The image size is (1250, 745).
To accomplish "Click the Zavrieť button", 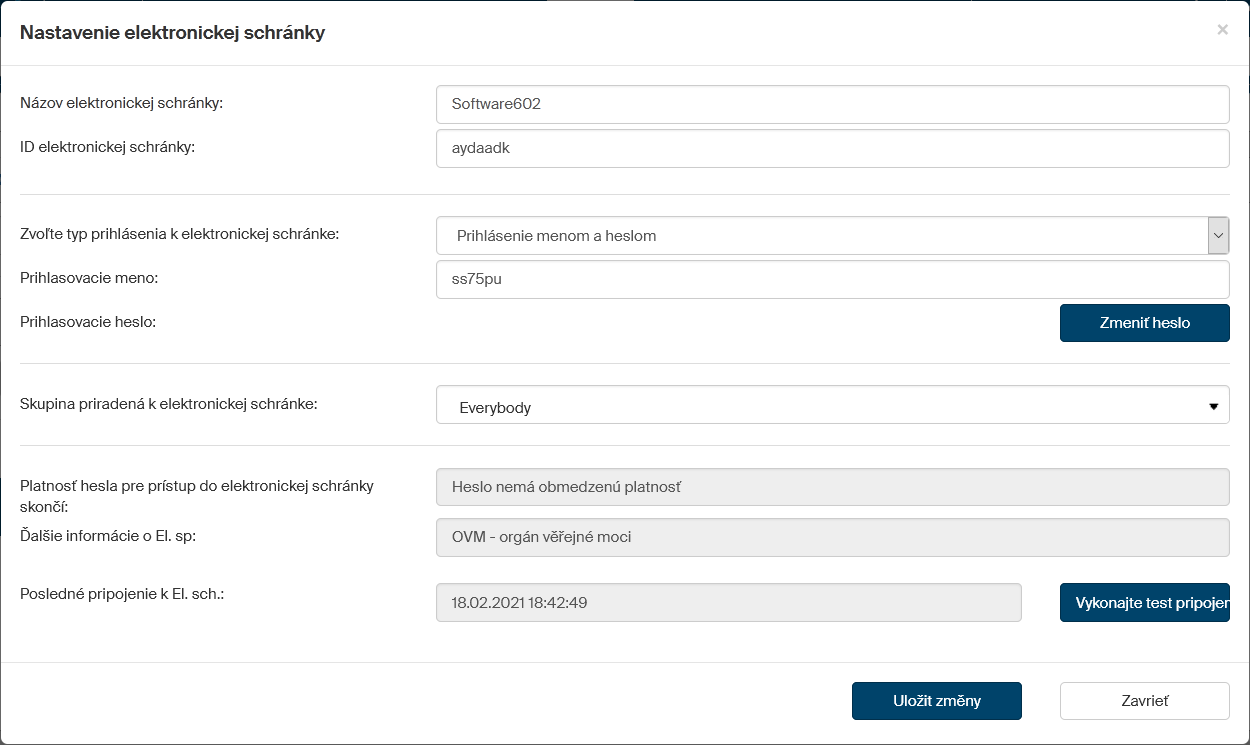I will click(1144, 701).
